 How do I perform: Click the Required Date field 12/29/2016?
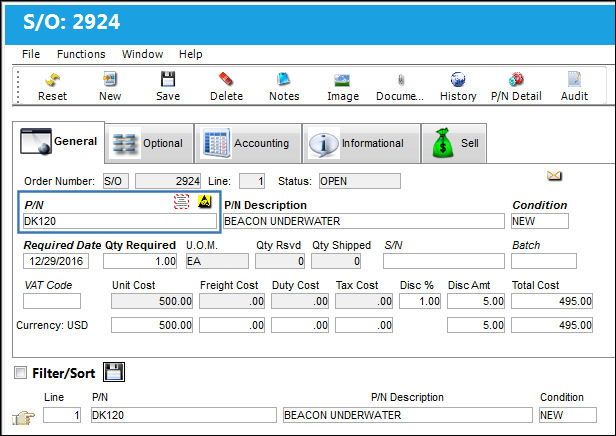tap(56, 261)
